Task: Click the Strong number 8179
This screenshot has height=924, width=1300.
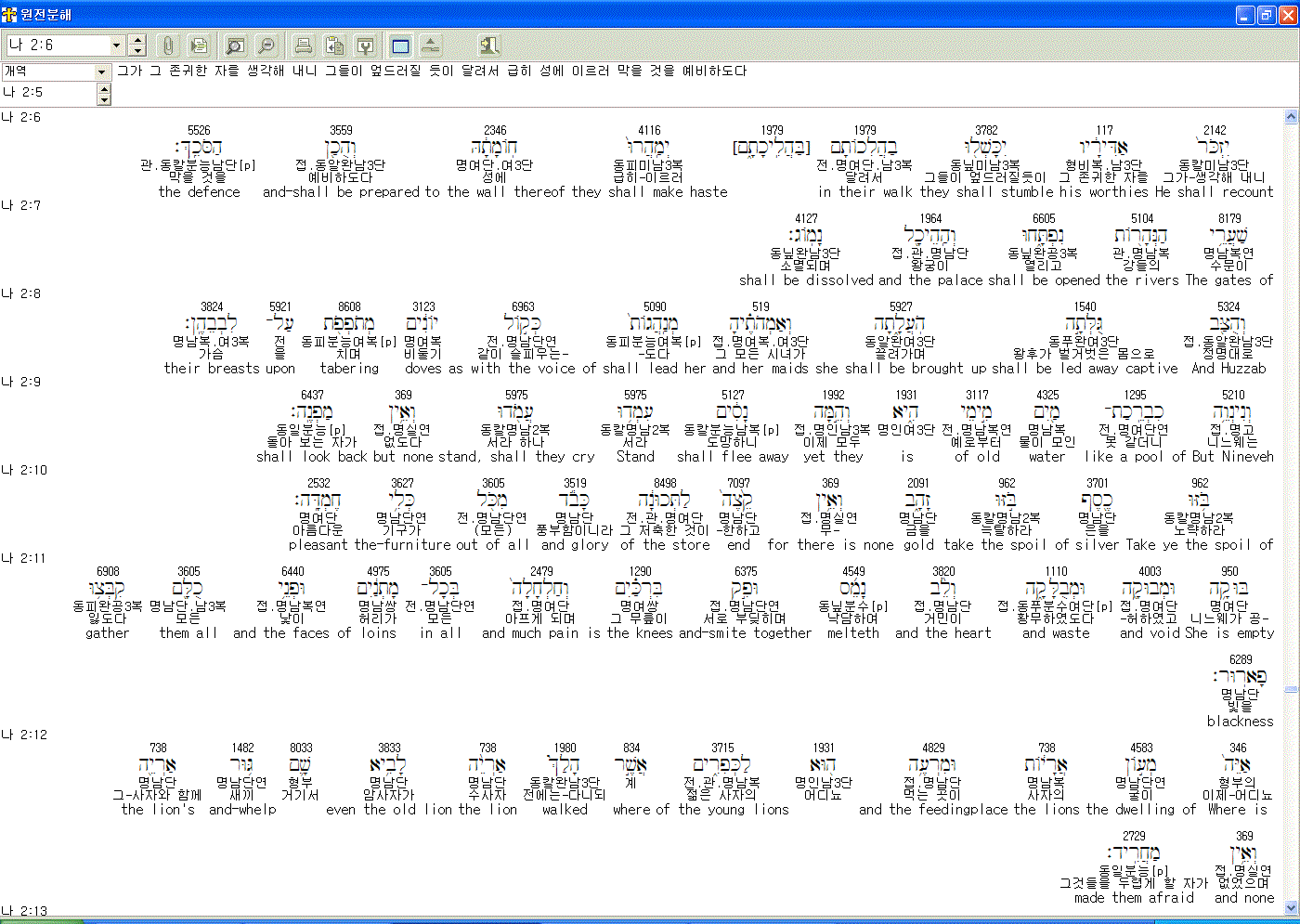Action: (1229, 219)
